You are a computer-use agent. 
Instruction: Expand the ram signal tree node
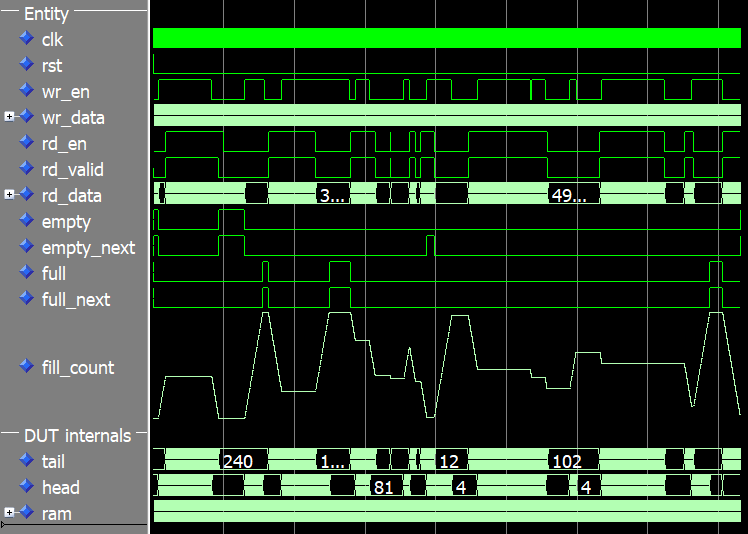pos(9,513)
